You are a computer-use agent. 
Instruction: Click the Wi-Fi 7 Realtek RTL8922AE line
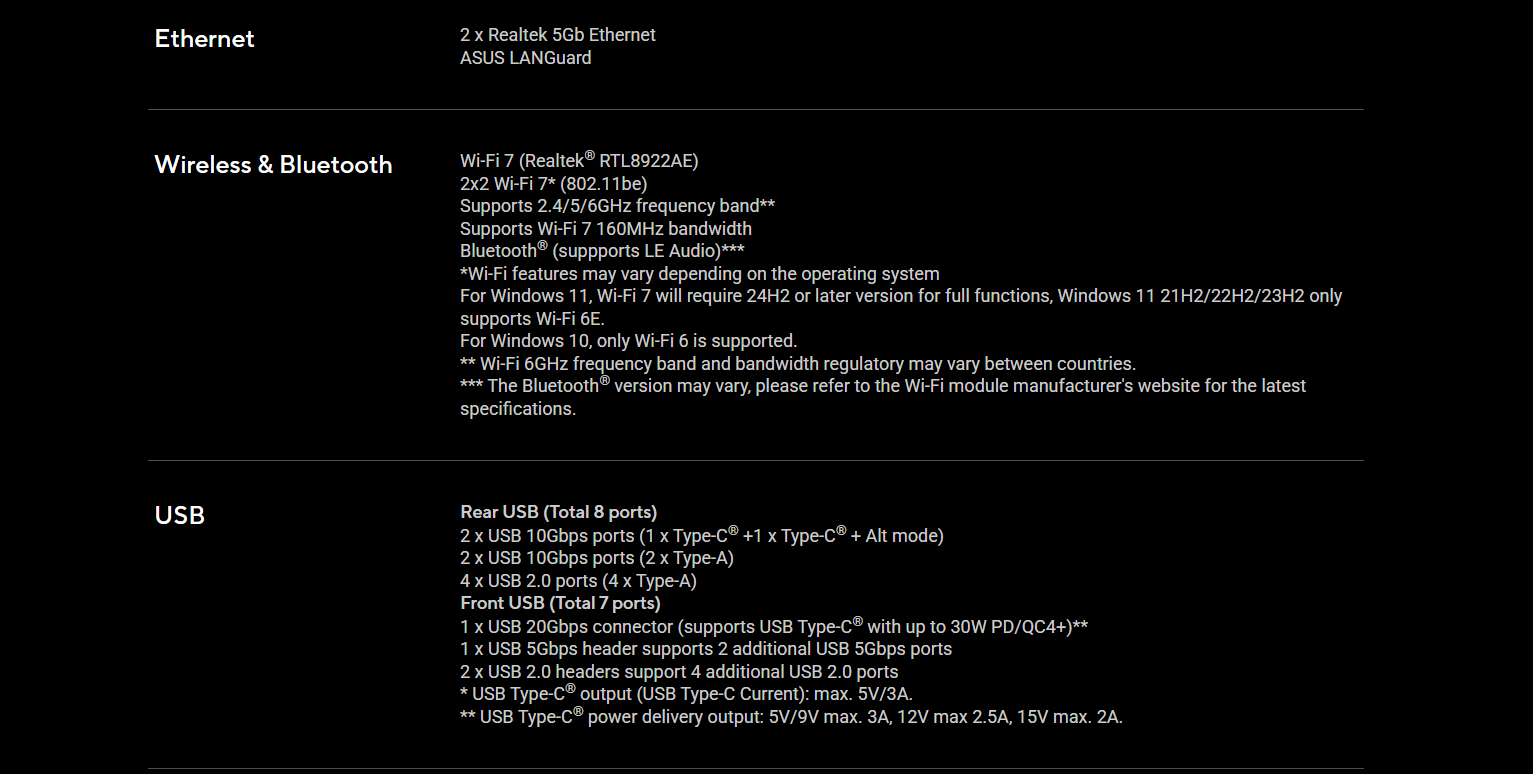click(x=578, y=160)
